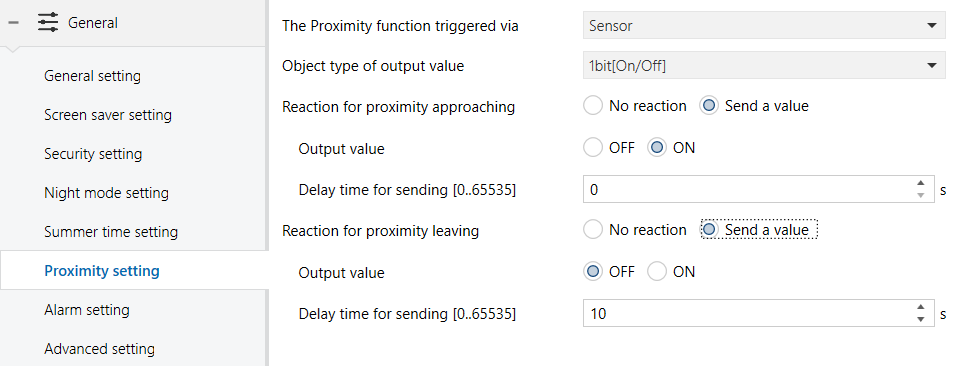Increase leaving delay time with up arrow

click(920, 307)
